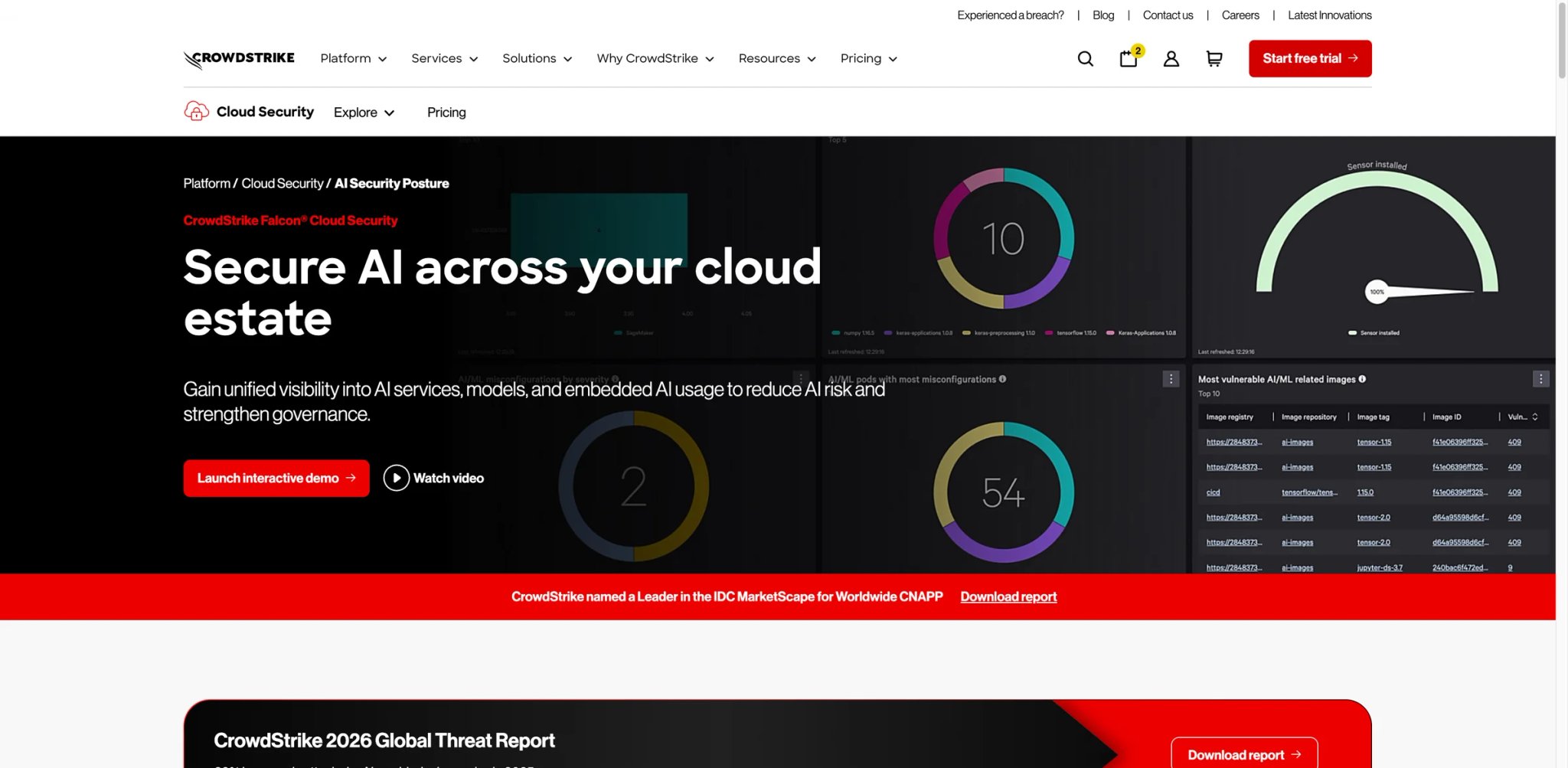Open the Most vulnerable images widget three-dot menu
1568x768 pixels.
pos(1540,379)
